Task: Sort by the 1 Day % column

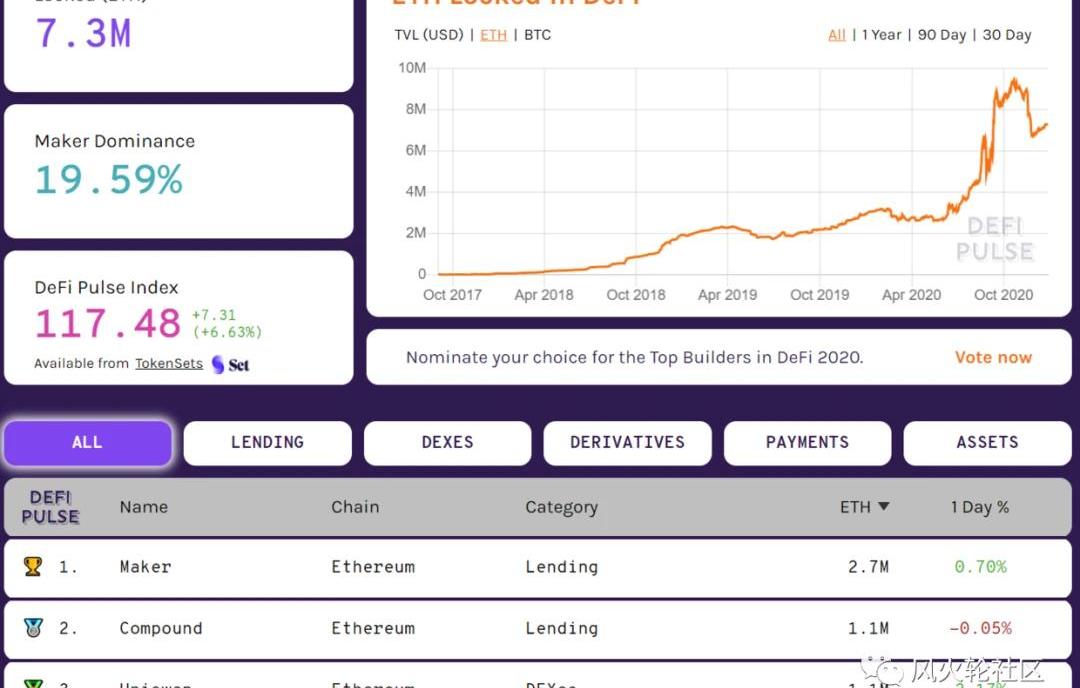Action: (979, 507)
